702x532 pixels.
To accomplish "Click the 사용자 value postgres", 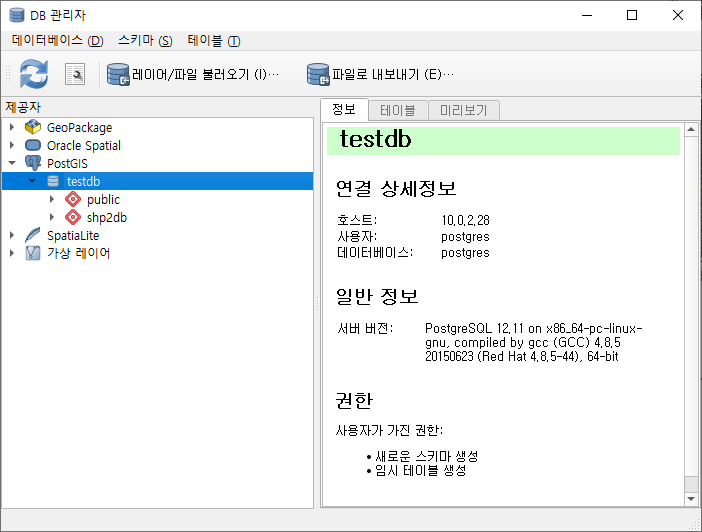I will coord(465,236).
